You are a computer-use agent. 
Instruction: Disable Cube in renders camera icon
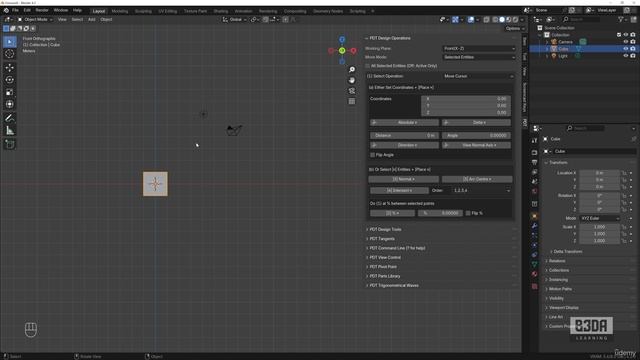coord(633,49)
